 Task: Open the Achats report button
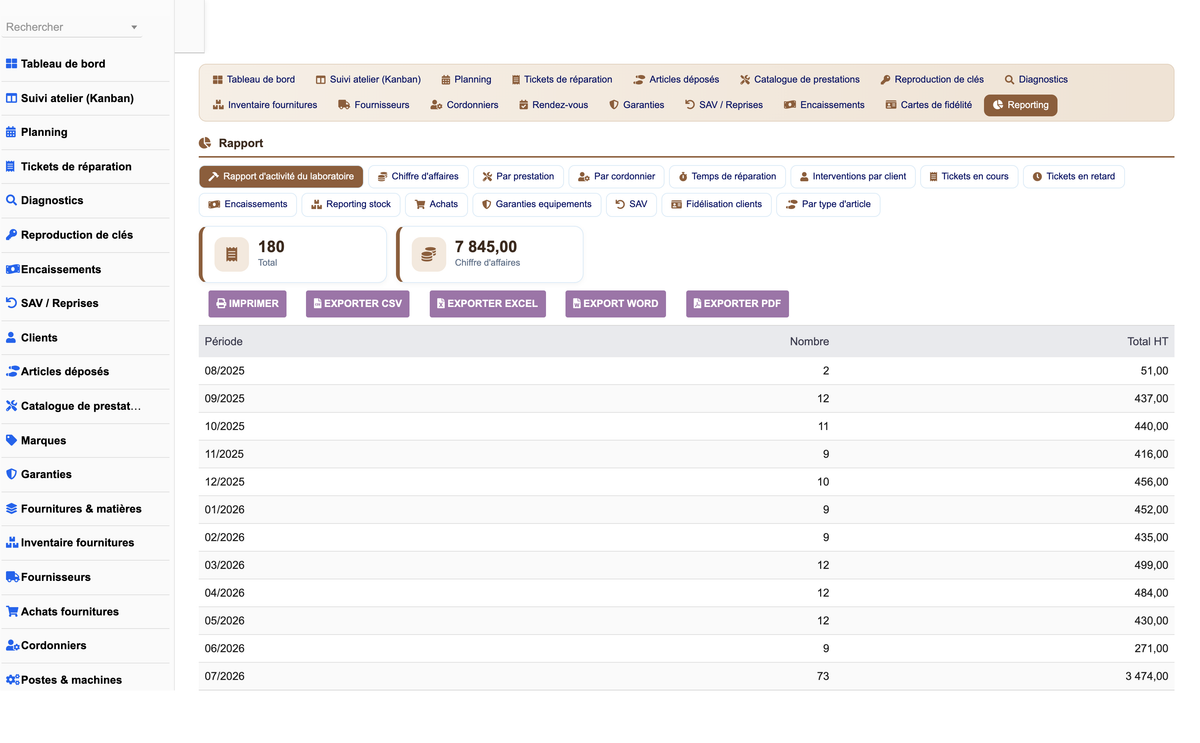point(436,205)
